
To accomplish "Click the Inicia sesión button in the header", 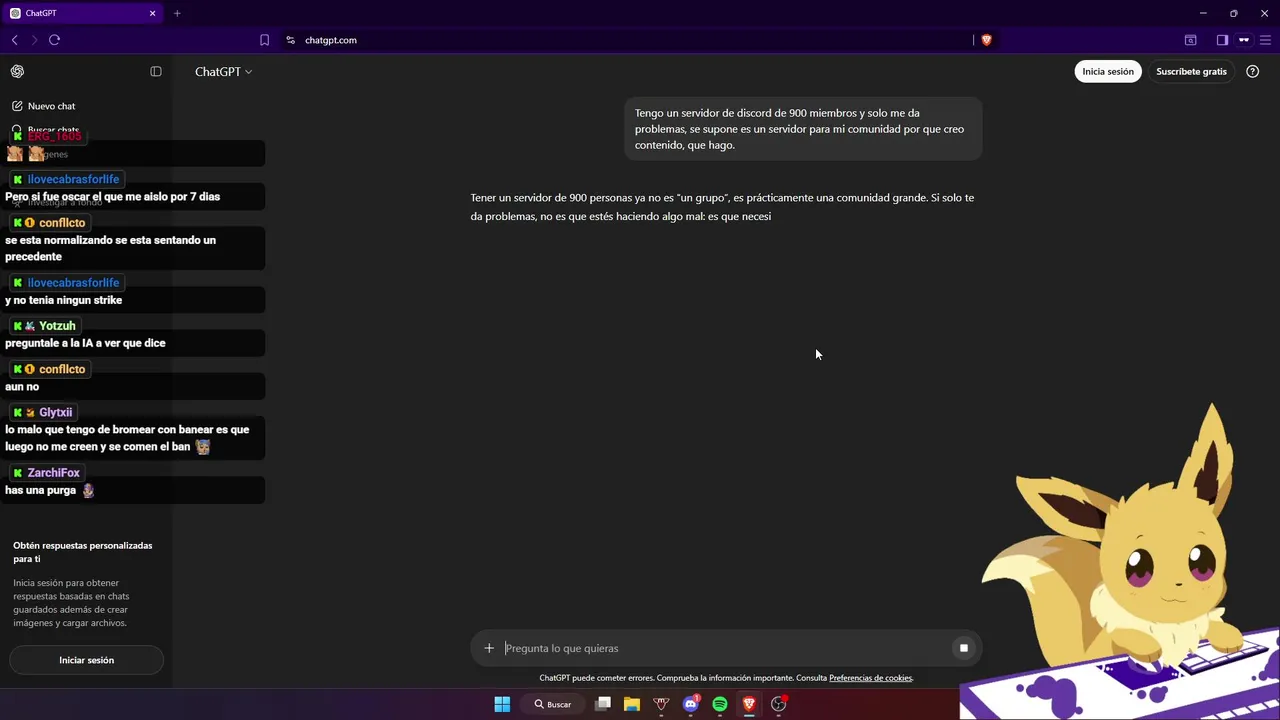I will point(1108,71).
